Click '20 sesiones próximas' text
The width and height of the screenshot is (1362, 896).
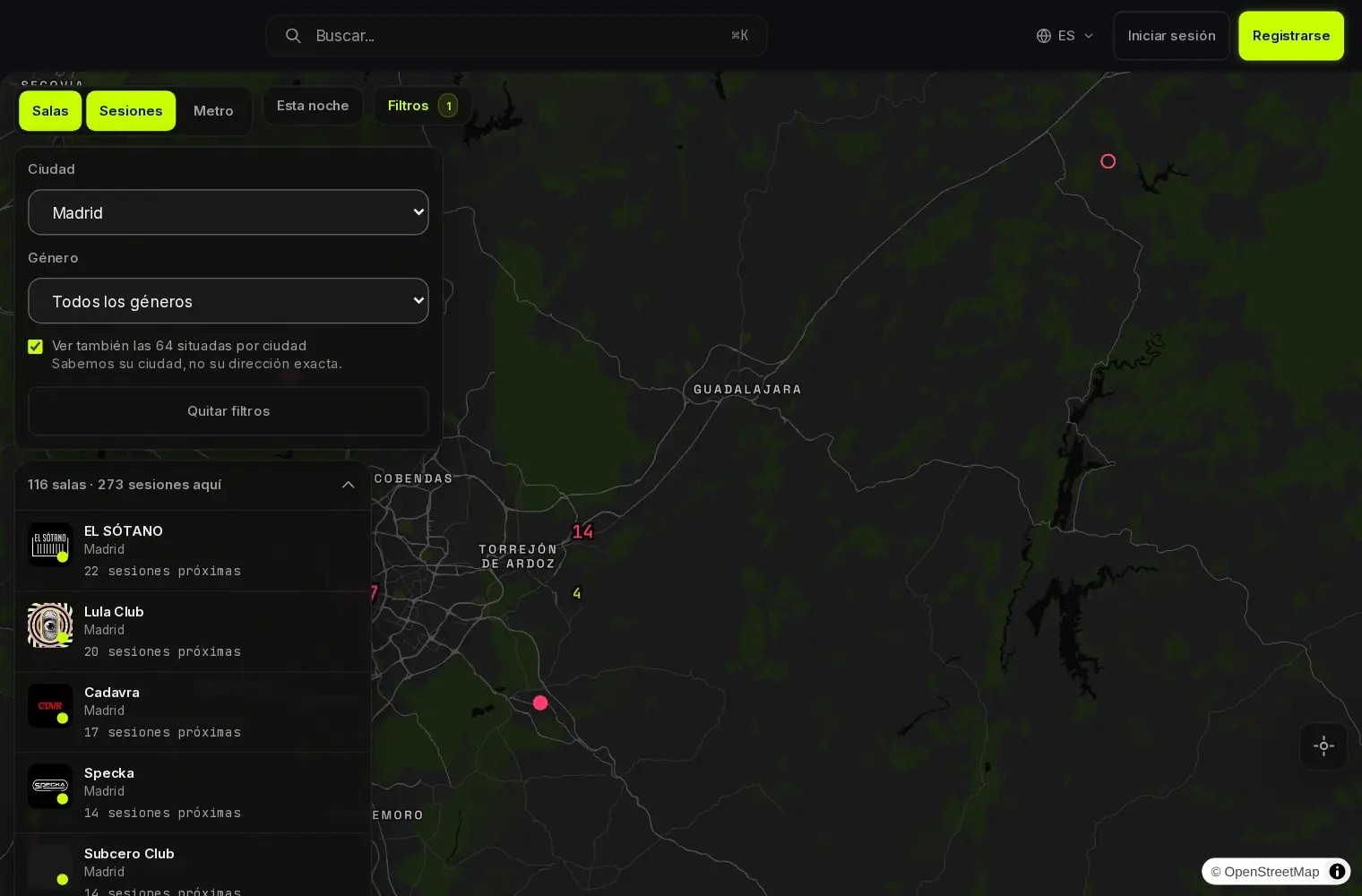tap(162, 651)
